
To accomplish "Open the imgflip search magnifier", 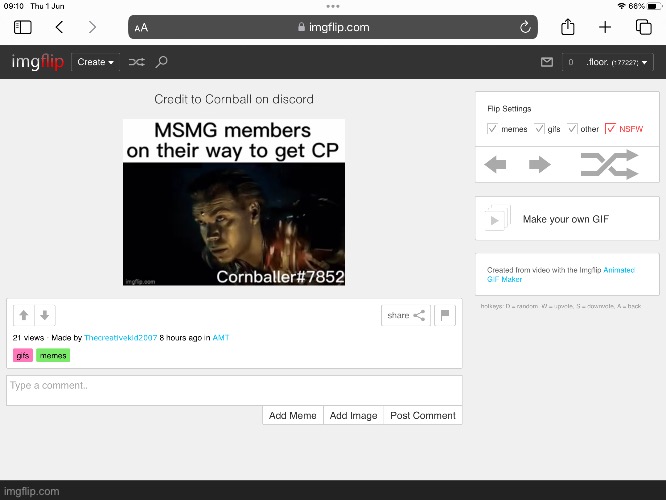I will point(161,62).
